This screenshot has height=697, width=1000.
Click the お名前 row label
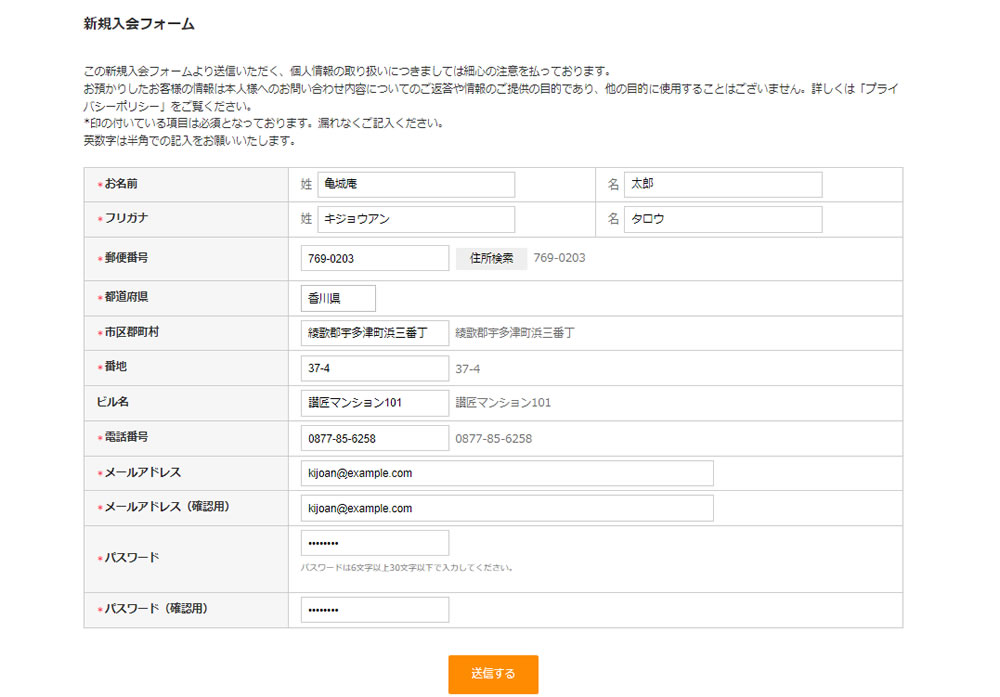[121, 184]
